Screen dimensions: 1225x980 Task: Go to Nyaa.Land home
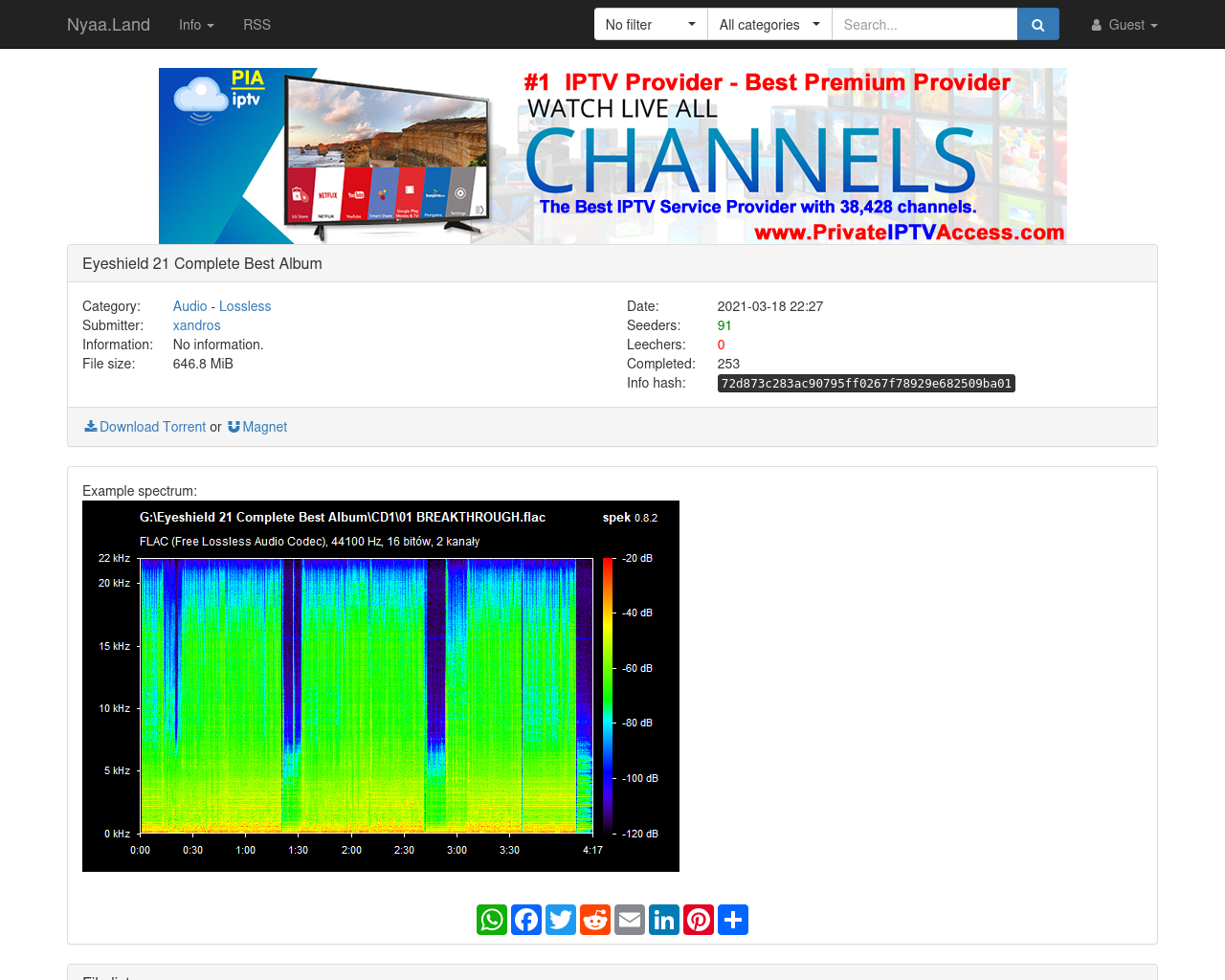pyautogui.click(x=108, y=25)
